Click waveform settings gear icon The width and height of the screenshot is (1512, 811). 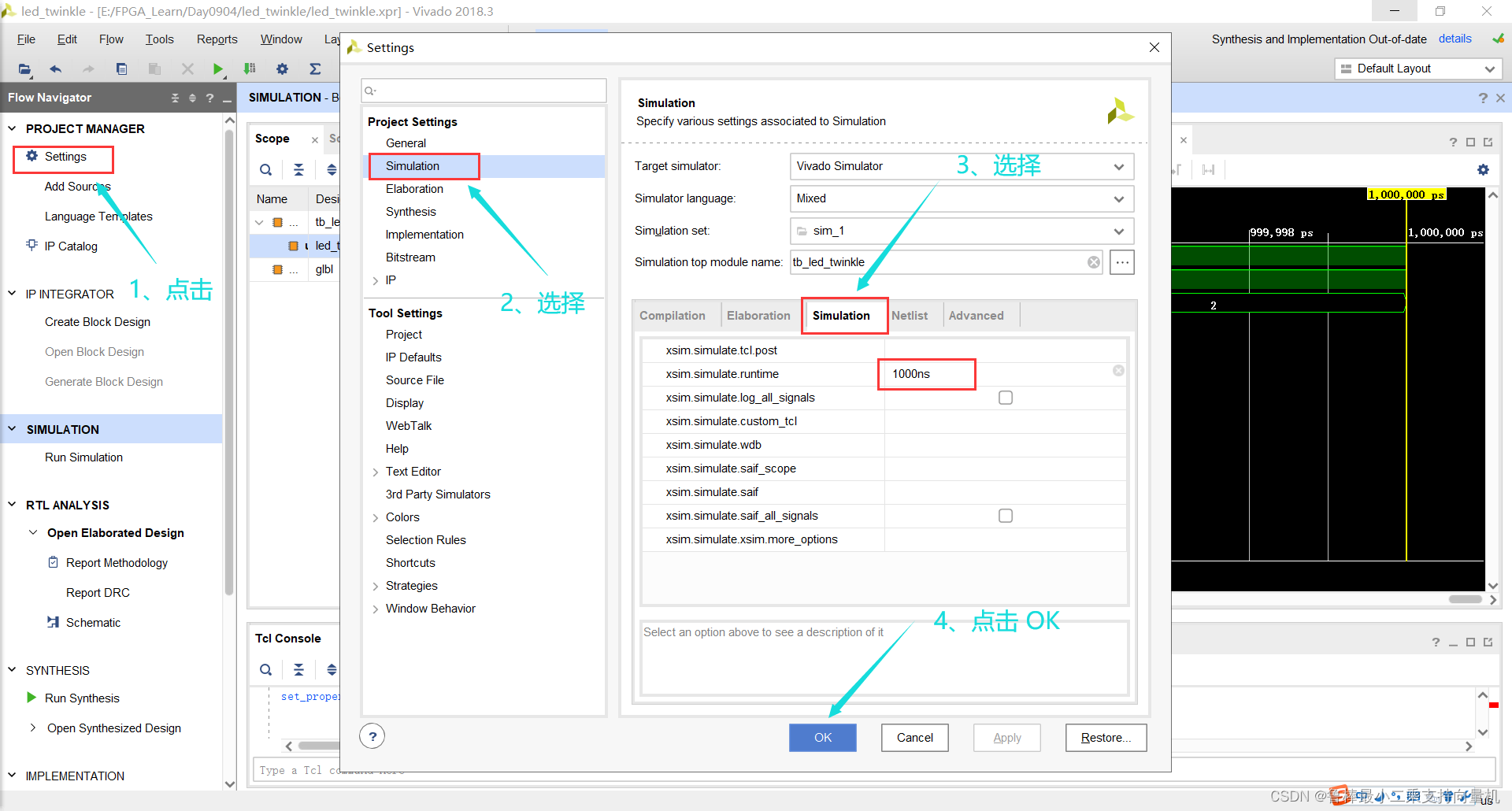(1483, 169)
